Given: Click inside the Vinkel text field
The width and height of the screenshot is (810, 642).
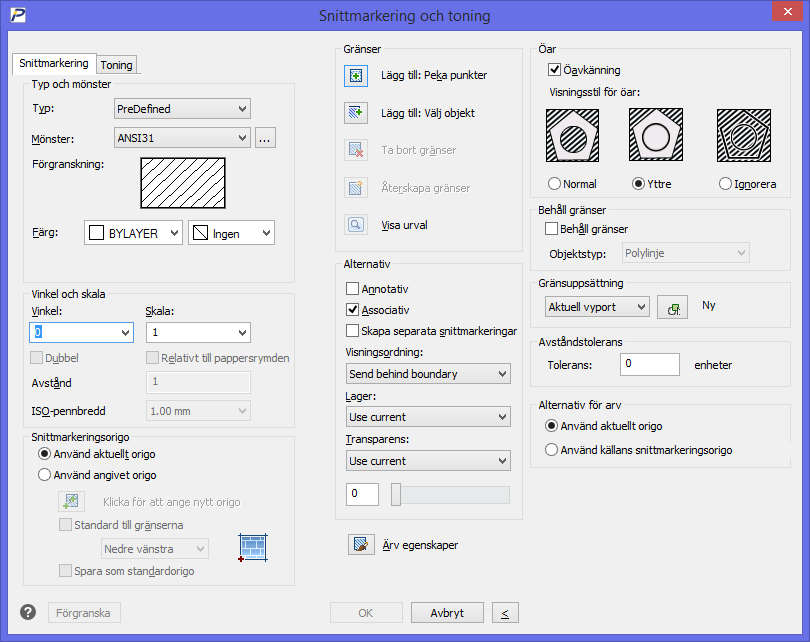Looking at the screenshot, I should tap(74, 333).
